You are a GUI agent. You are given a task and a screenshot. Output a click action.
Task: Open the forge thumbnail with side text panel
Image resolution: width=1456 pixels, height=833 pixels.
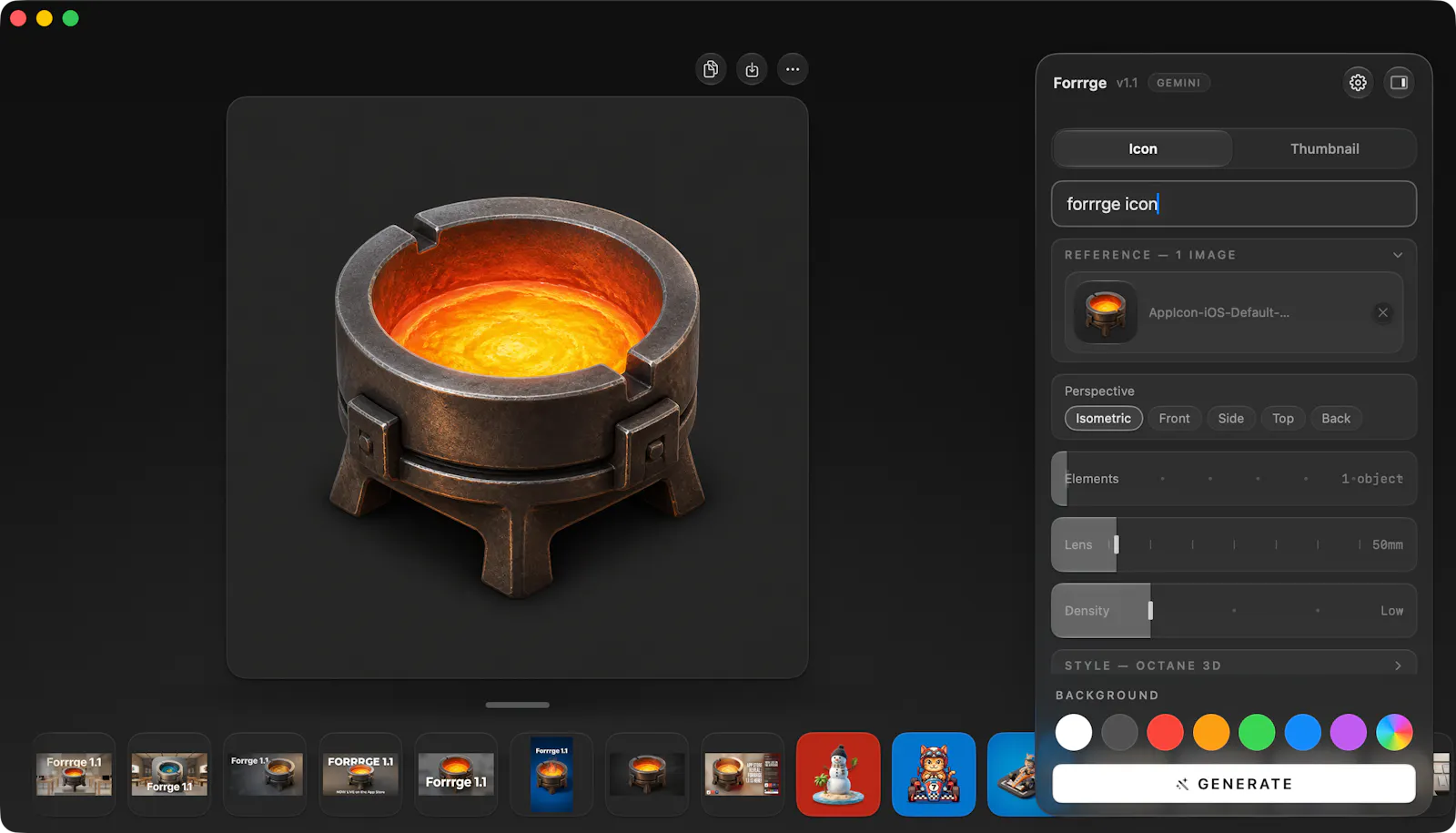(x=743, y=775)
